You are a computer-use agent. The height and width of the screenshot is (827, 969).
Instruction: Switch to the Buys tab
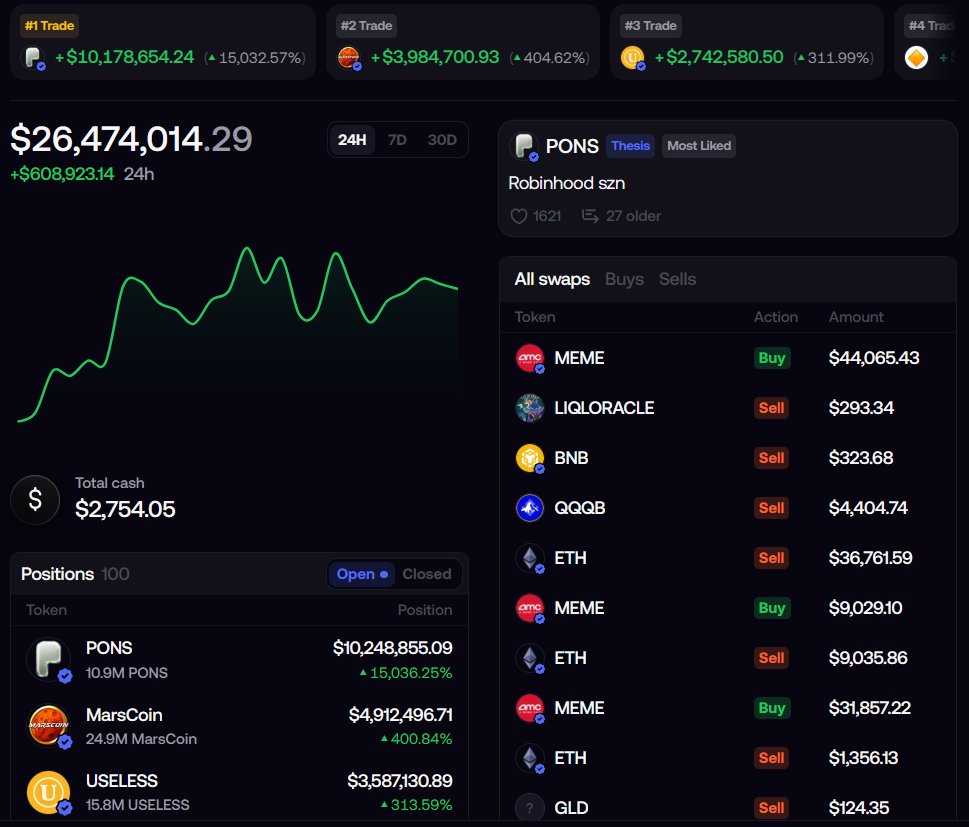624,279
